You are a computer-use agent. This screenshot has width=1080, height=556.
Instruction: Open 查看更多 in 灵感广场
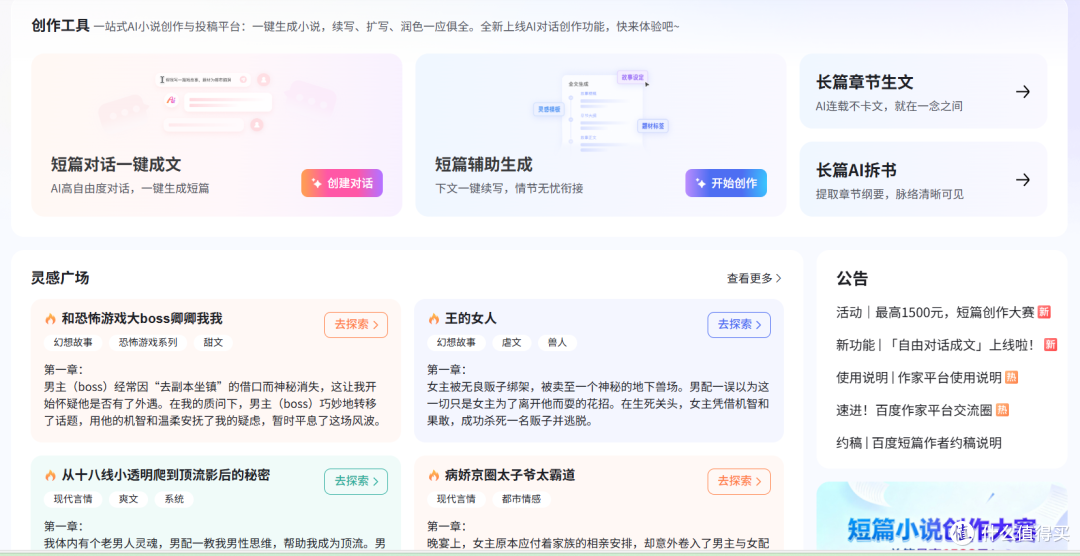754,278
